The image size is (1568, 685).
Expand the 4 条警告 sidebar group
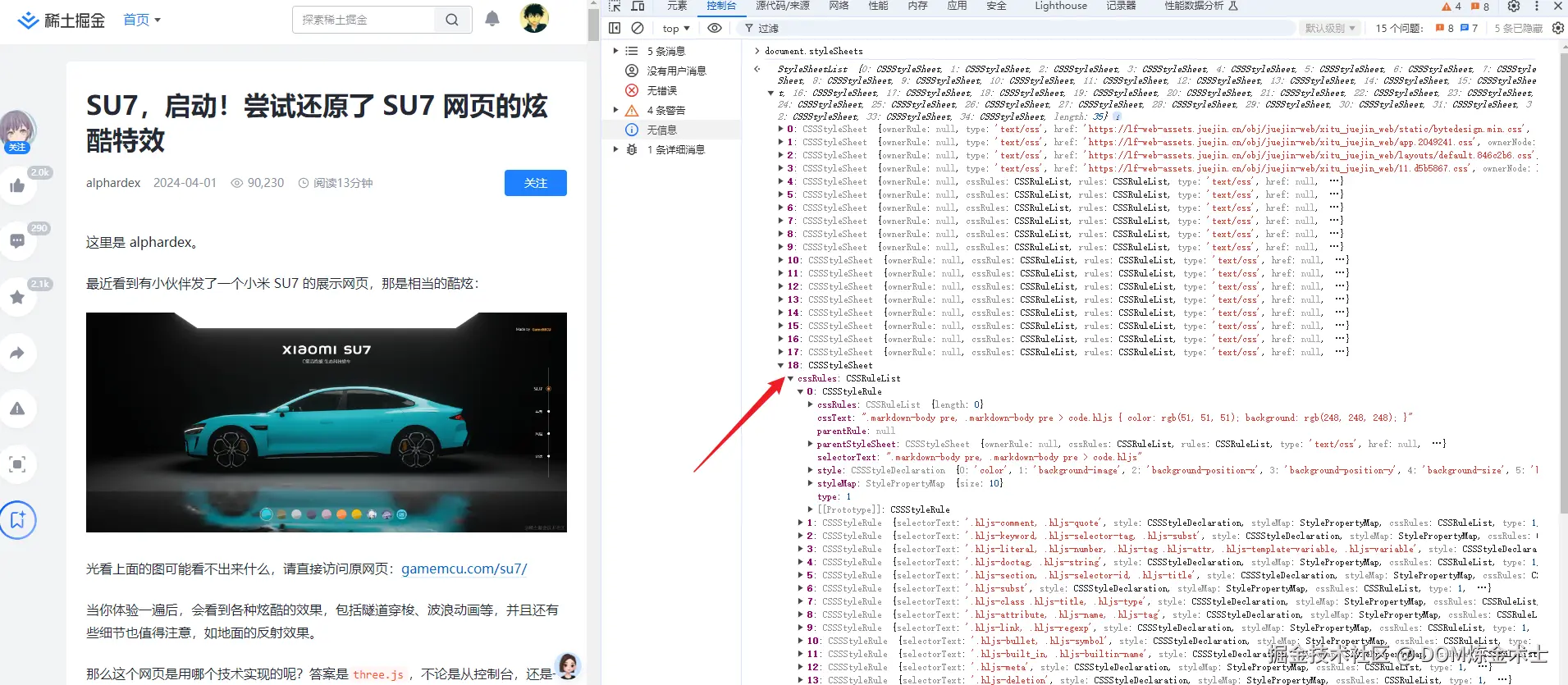(615, 110)
